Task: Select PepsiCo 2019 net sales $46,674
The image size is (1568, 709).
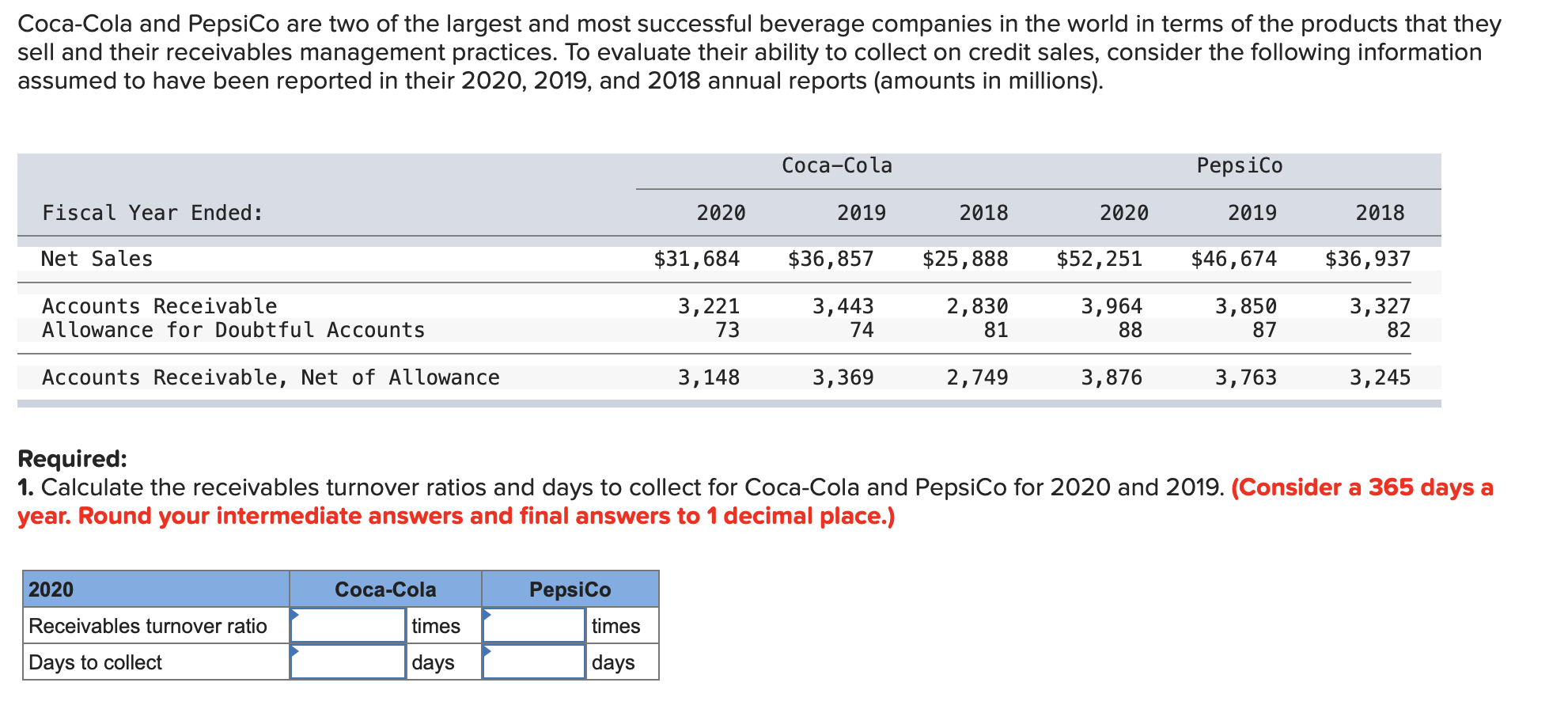Action: click(x=1234, y=259)
